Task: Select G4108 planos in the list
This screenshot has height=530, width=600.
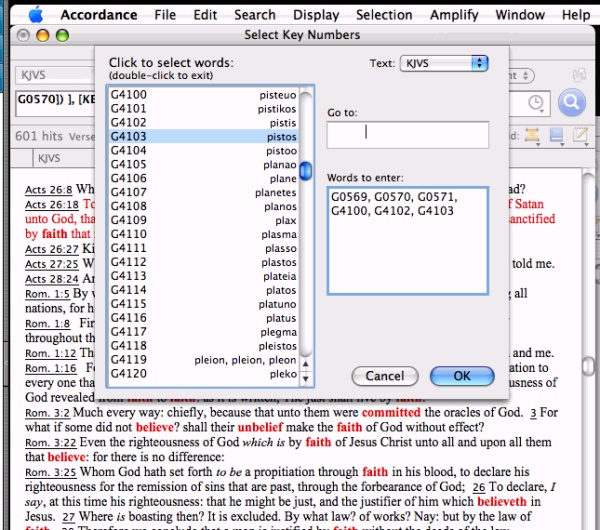Action: point(203,206)
